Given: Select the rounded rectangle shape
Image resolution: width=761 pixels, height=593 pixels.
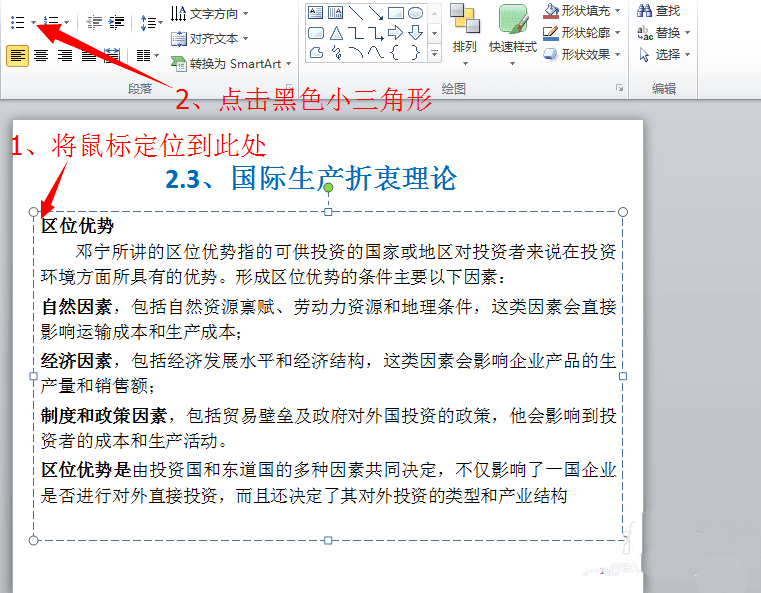Looking at the screenshot, I should (x=315, y=33).
